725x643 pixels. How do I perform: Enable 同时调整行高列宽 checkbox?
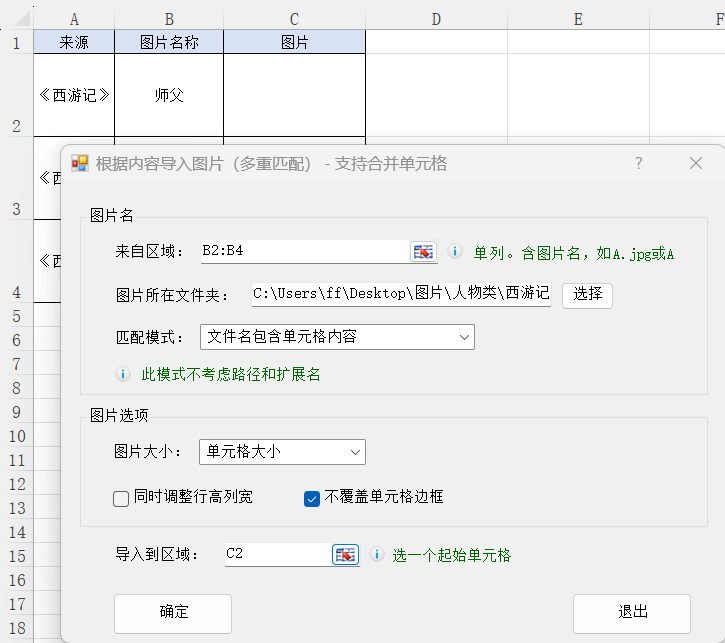(121, 498)
